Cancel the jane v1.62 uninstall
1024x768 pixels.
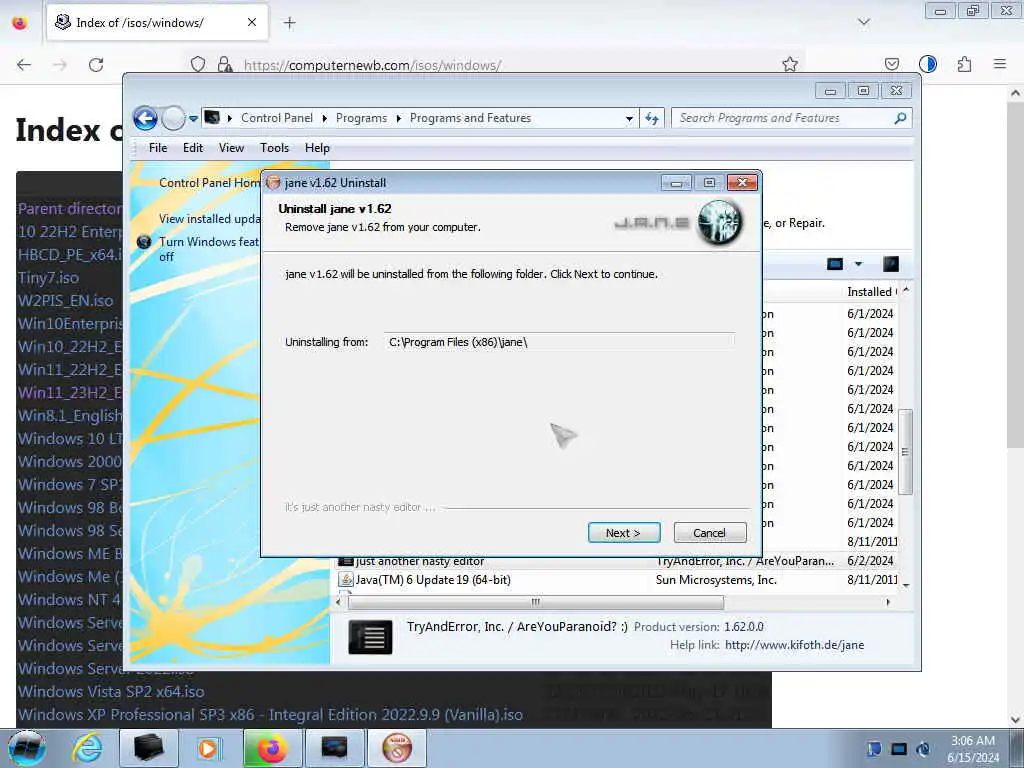(x=709, y=533)
